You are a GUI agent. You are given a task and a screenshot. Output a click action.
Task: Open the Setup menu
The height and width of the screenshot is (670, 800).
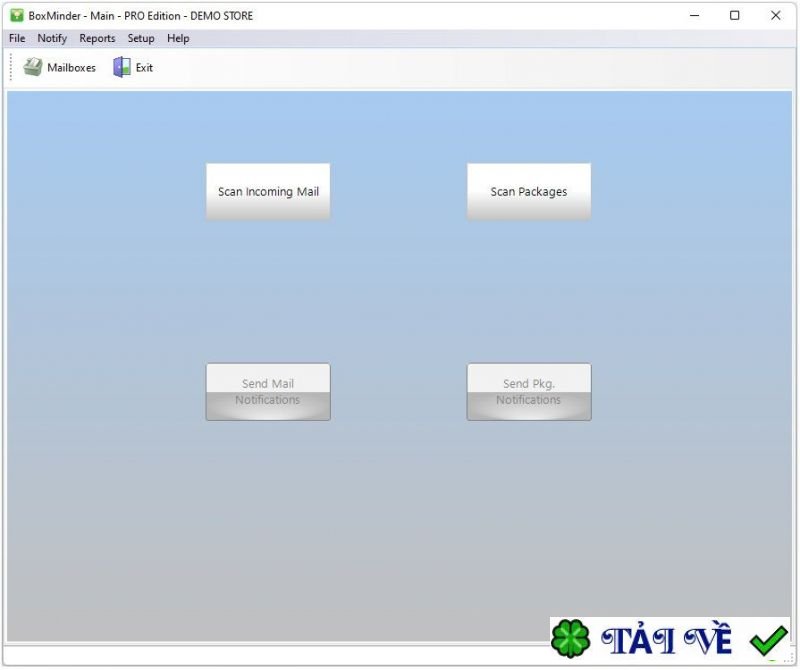[140, 38]
